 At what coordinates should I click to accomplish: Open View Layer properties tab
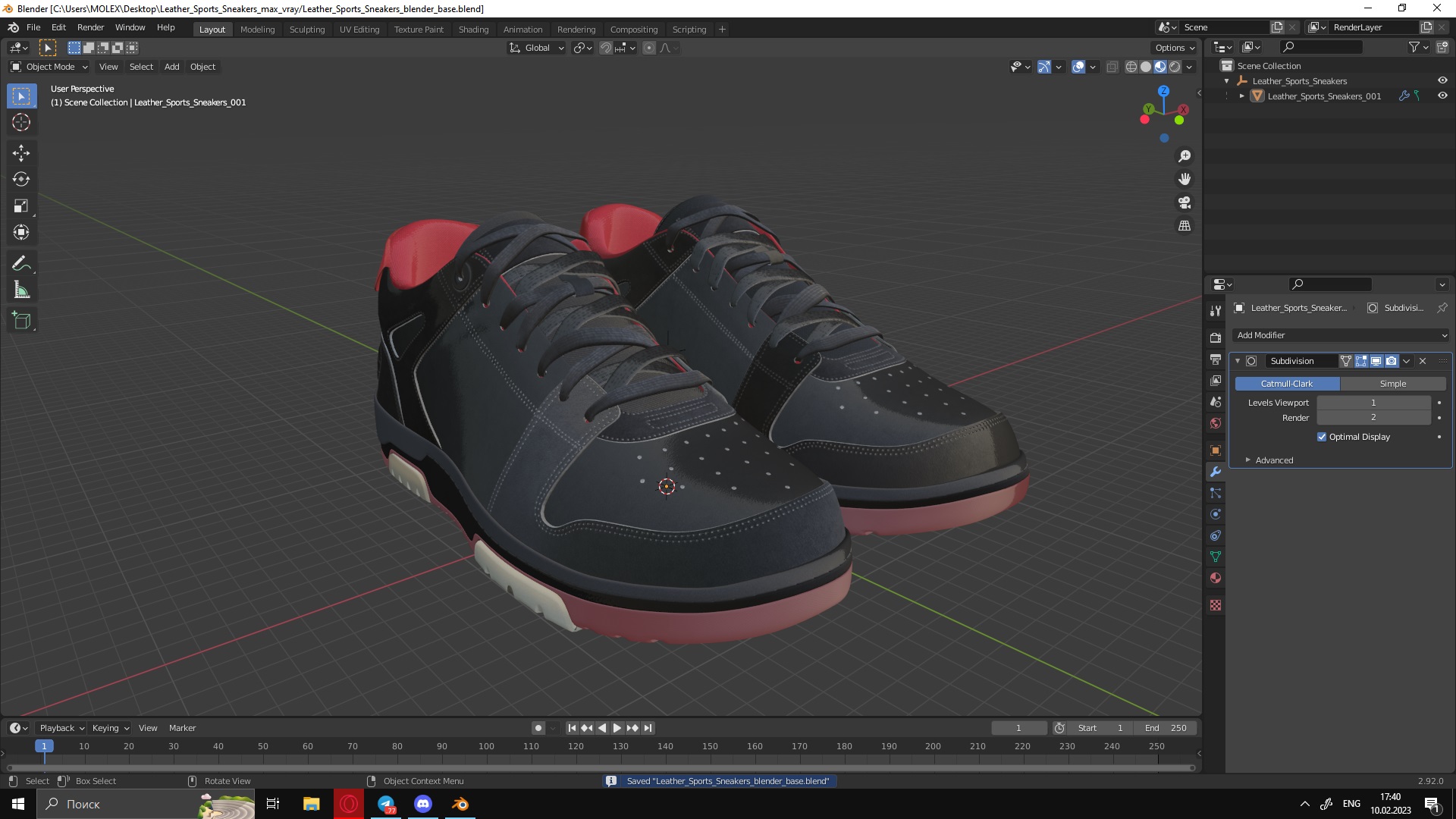click(x=1216, y=380)
